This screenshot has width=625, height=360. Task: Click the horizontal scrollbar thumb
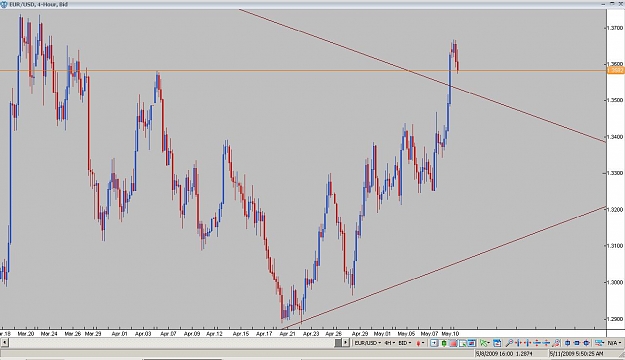[x=338, y=342]
